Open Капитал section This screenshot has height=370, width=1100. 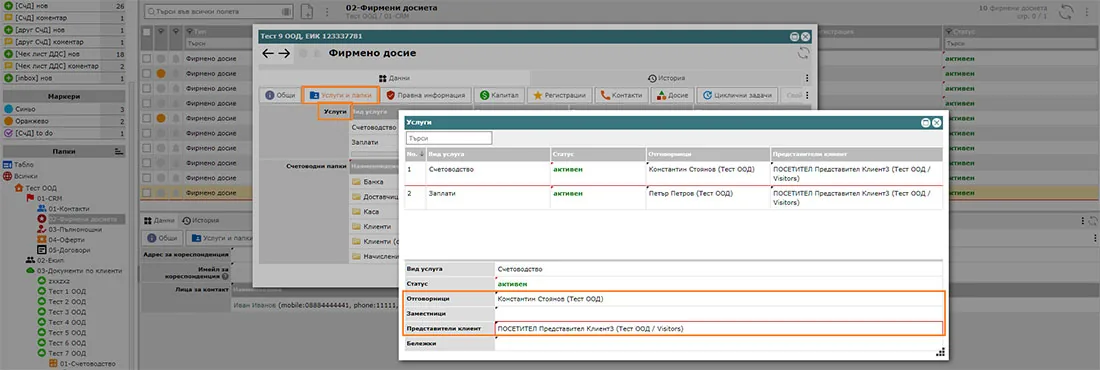(x=499, y=95)
